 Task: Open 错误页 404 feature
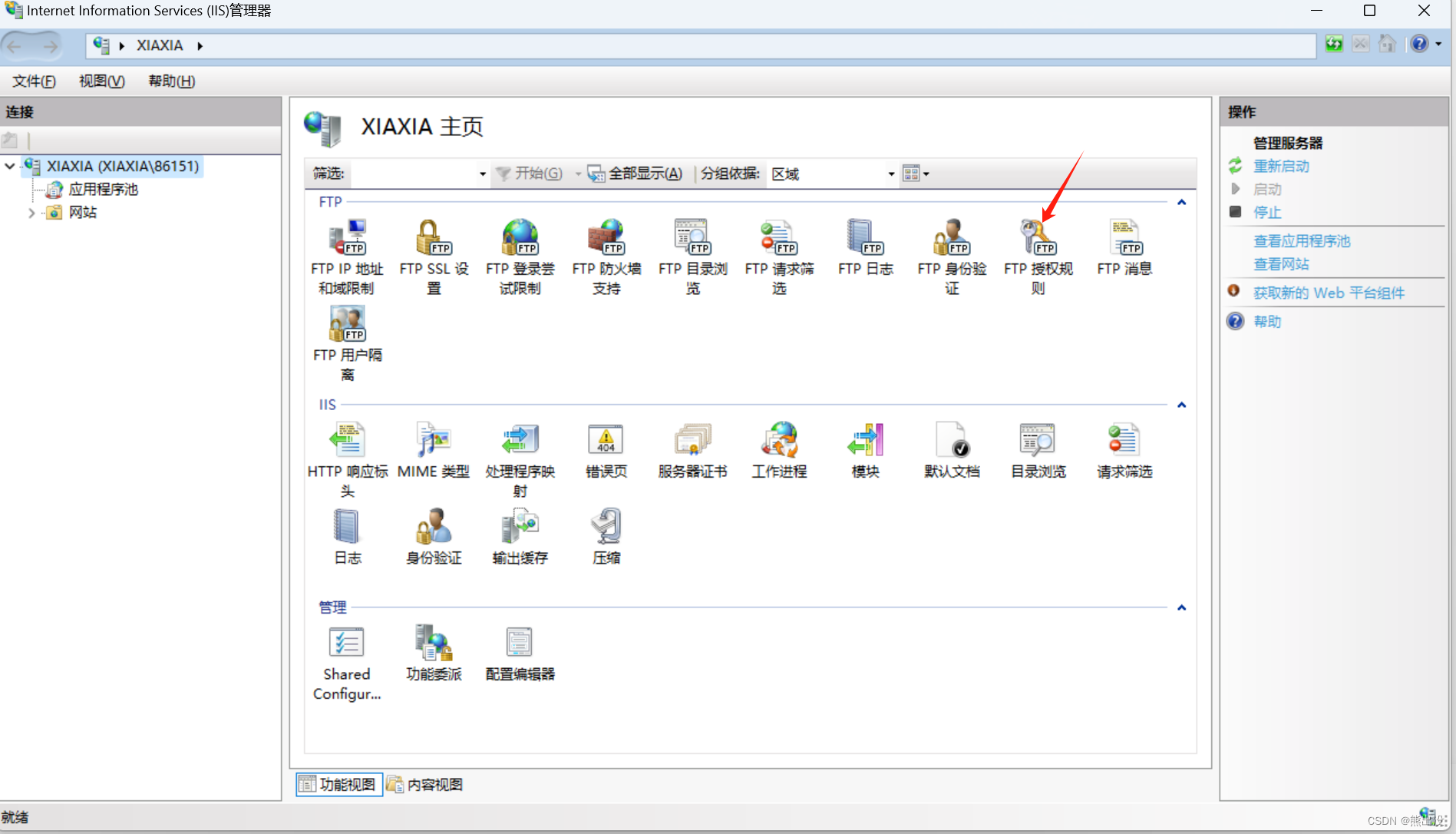click(606, 450)
